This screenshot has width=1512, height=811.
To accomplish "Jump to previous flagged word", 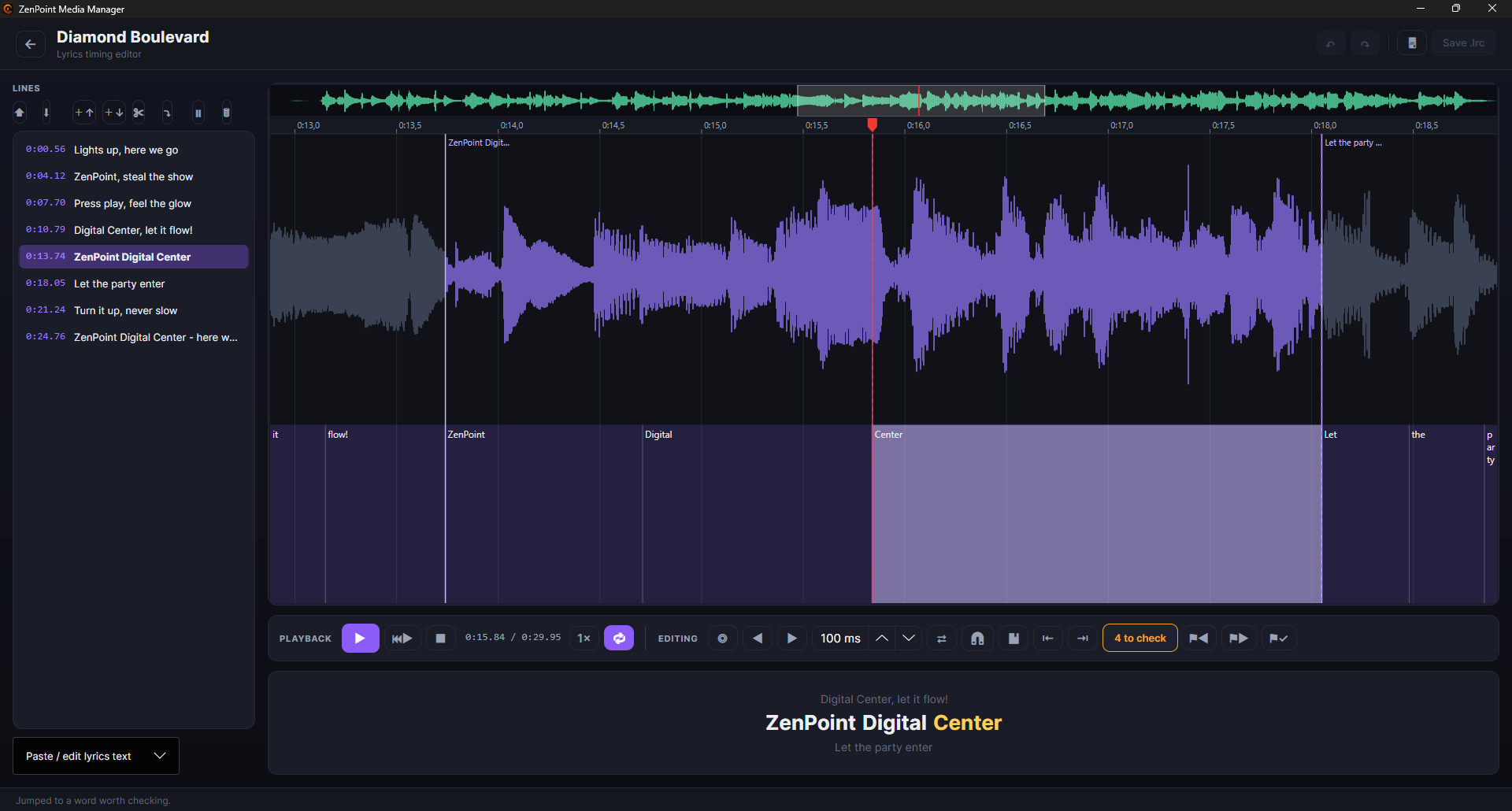I will (x=1199, y=638).
